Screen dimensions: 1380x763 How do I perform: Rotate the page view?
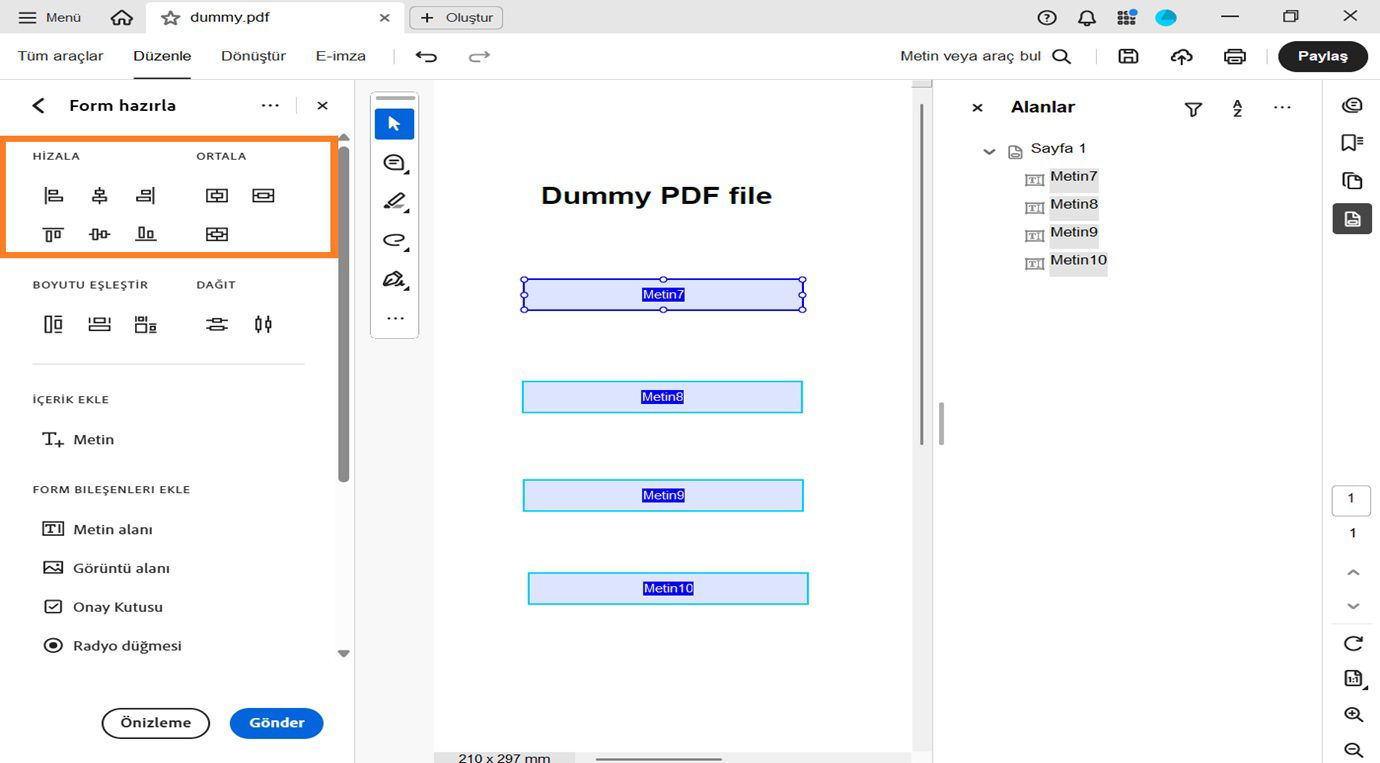click(1353, 643)
